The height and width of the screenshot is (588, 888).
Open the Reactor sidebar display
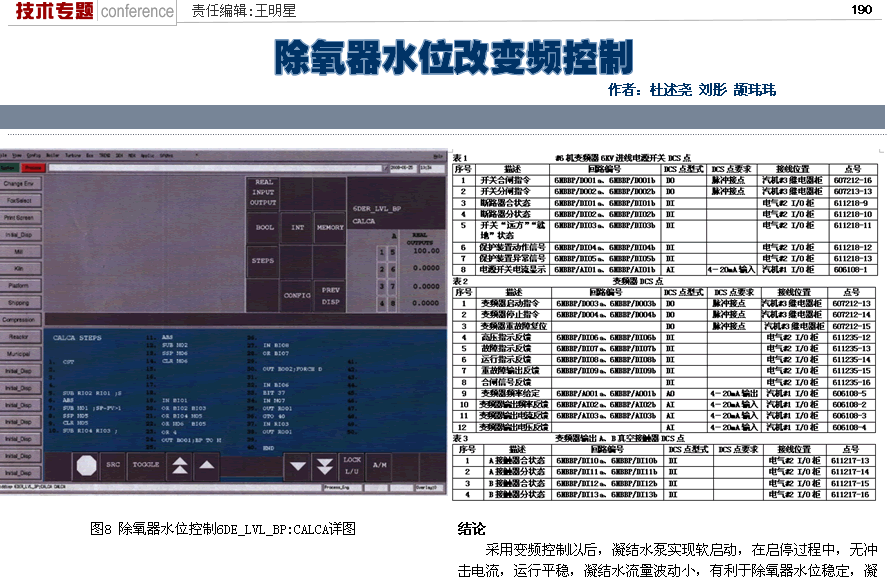coord(20,336)
